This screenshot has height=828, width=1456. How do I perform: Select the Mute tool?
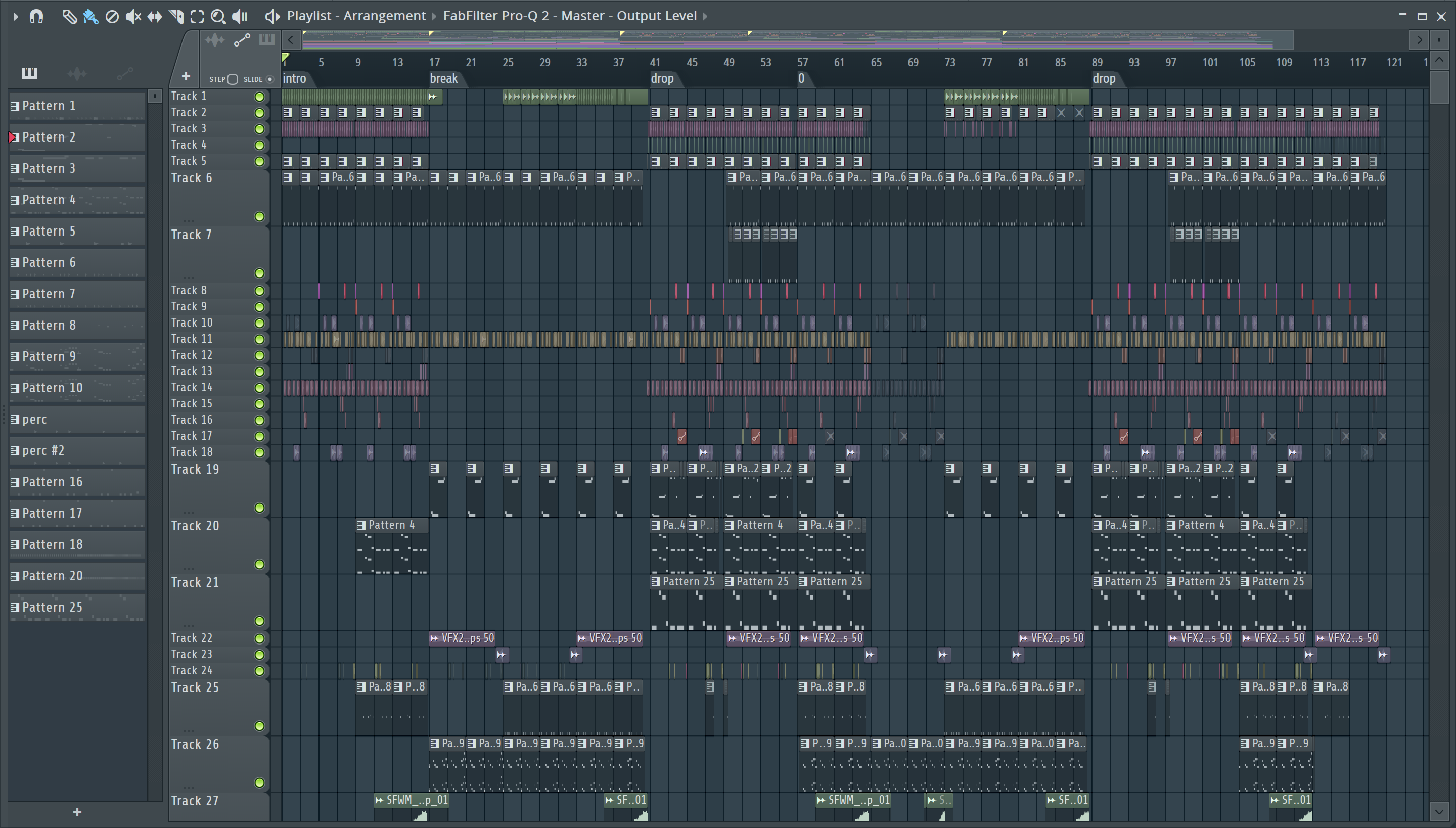(133, 17)
